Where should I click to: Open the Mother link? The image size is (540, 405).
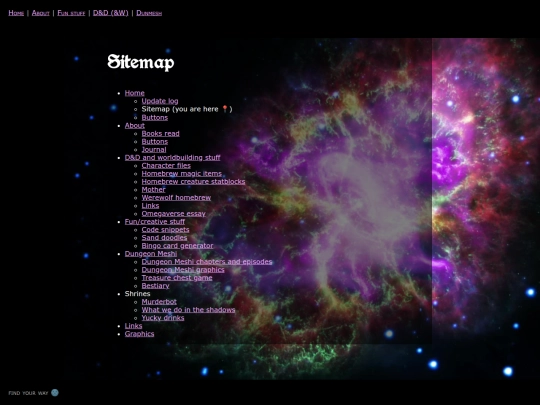coord(154,189)
